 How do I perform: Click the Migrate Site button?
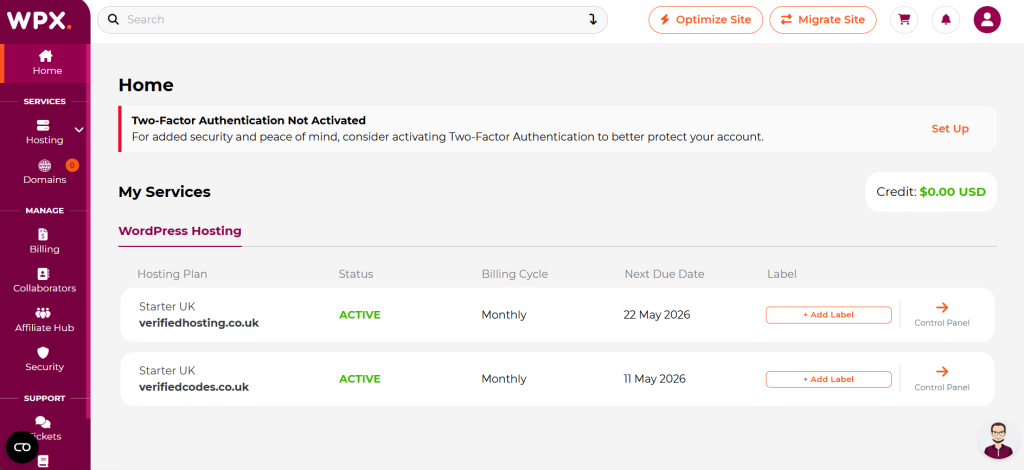[x=823, y=20]
